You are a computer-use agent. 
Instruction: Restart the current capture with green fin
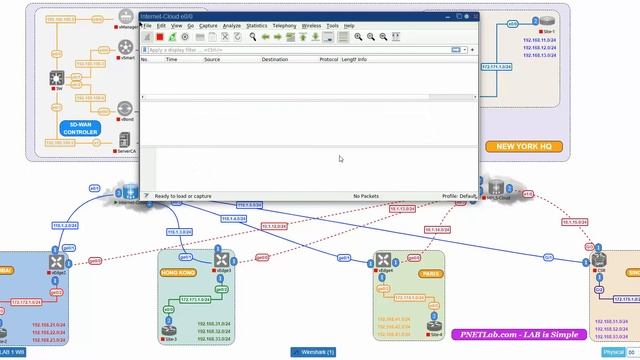point(172,37)
